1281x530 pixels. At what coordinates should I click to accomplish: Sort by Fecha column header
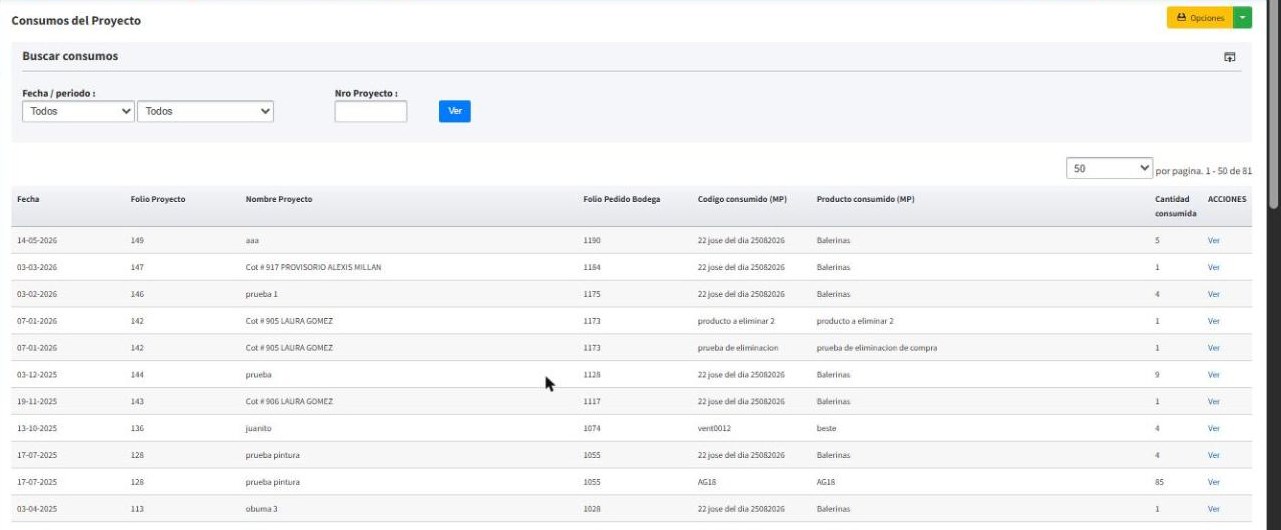coord(28,199)
